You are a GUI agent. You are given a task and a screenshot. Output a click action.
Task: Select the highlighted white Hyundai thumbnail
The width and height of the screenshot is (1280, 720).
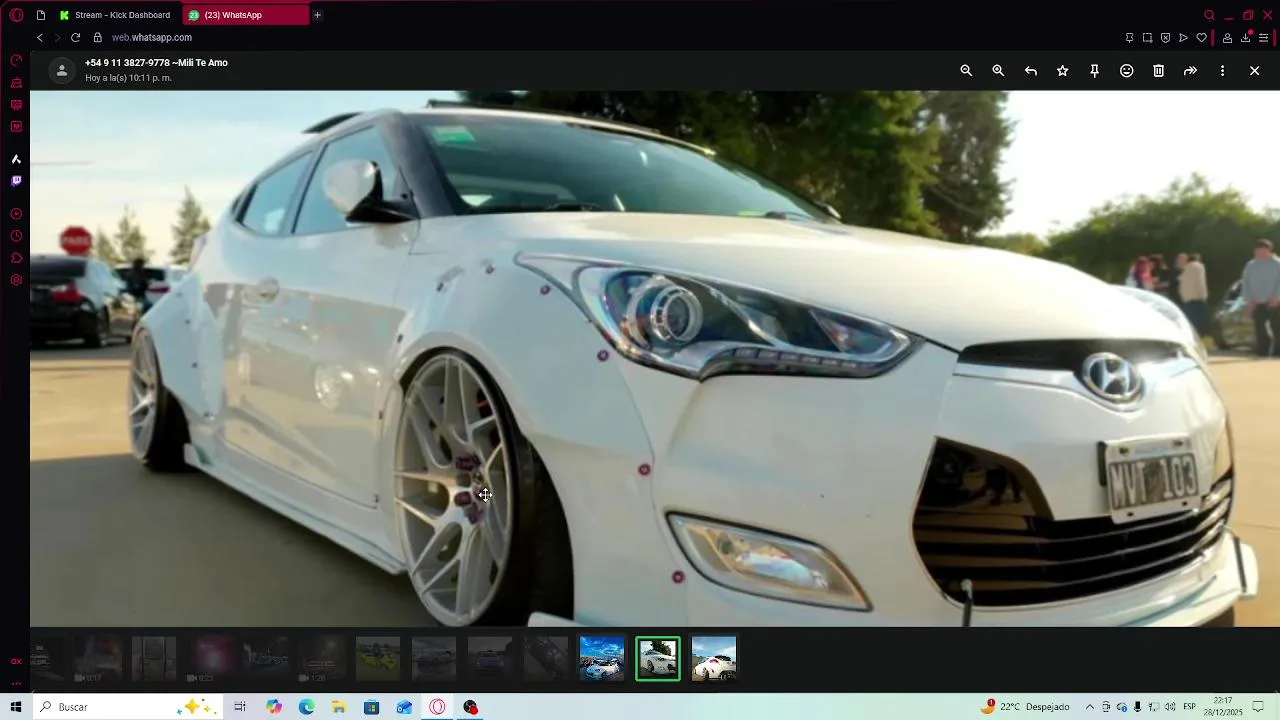pos(658,659)
